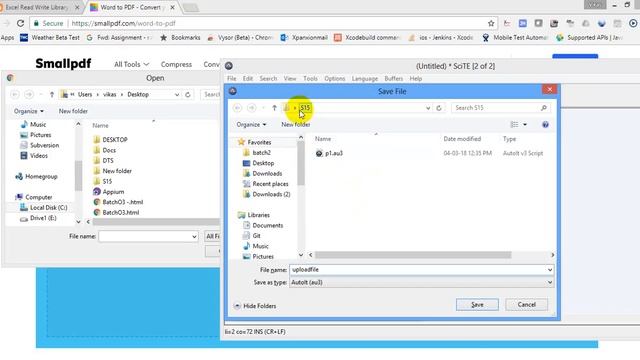Click Hide Folders in Save File dialog

click(255, 306)
